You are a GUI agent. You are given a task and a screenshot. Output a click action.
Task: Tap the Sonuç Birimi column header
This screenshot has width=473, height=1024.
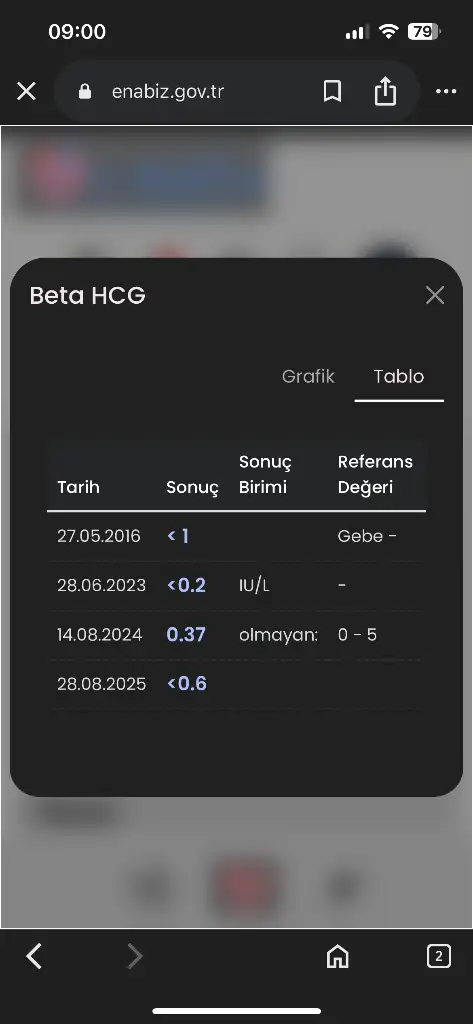(x=265, y=475)
